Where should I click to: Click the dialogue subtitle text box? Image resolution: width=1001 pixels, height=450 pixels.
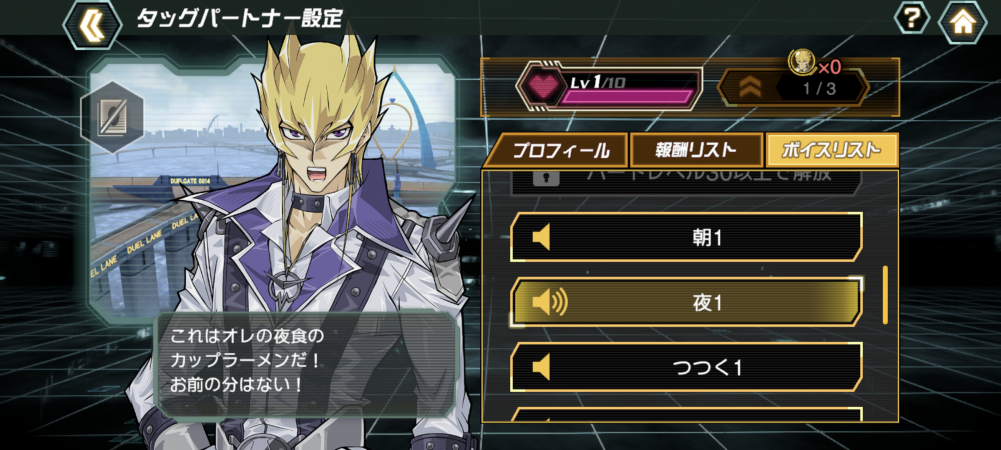pos(306,363)
